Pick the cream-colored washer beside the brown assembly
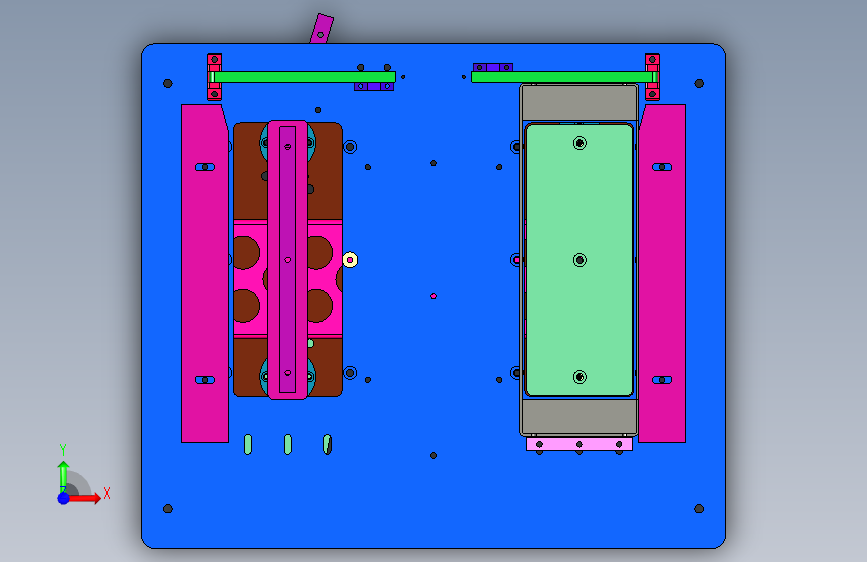This screenshot has height=562, width=867. click(350, 259)
